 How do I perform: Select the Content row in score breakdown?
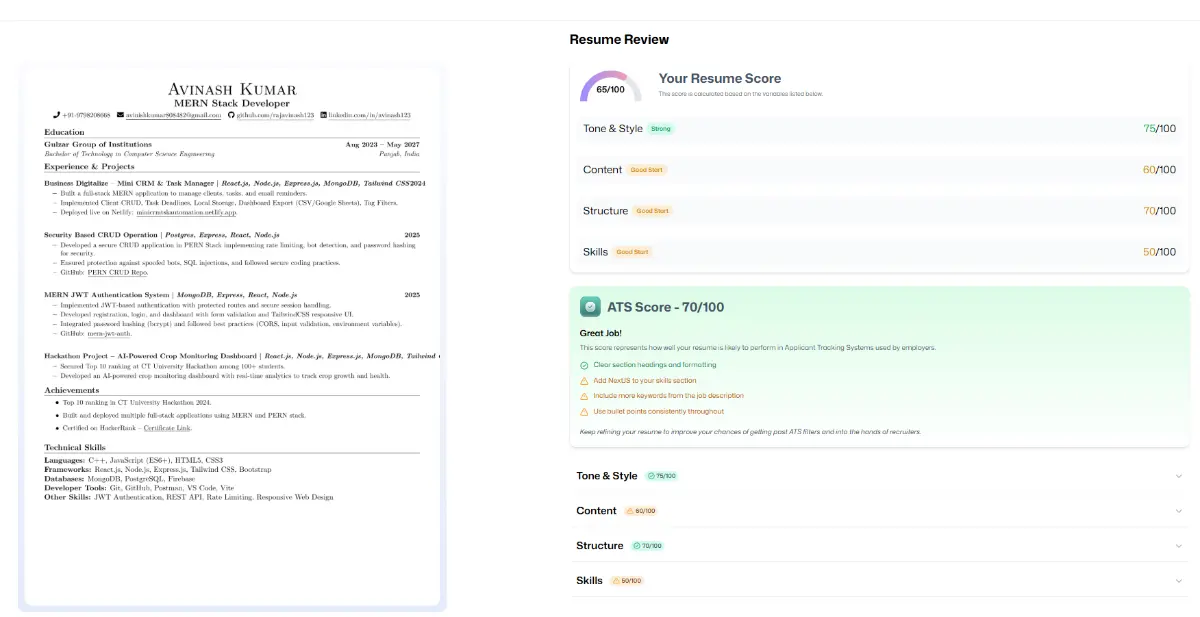tap(878, 169)
